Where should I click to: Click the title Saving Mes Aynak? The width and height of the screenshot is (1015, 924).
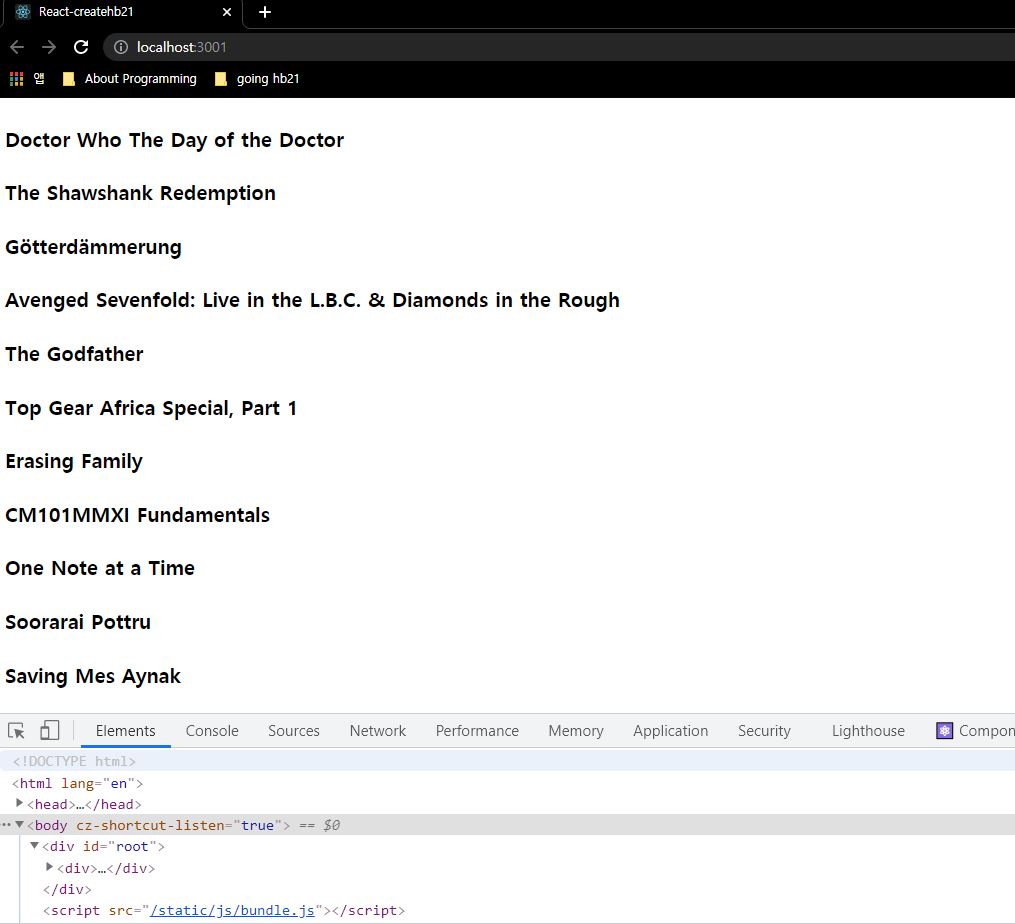93,675
